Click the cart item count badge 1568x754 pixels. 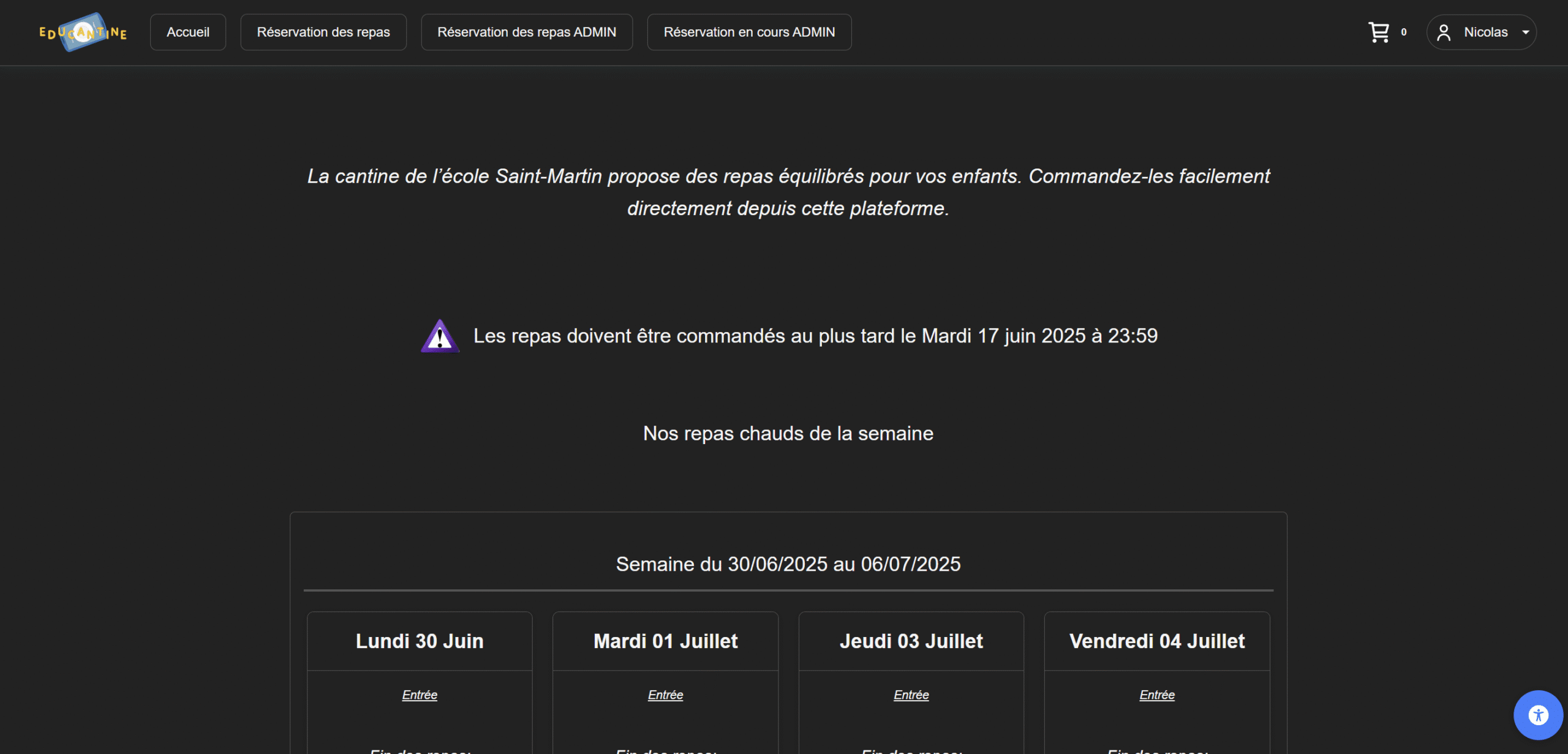tap(1403, 32)
